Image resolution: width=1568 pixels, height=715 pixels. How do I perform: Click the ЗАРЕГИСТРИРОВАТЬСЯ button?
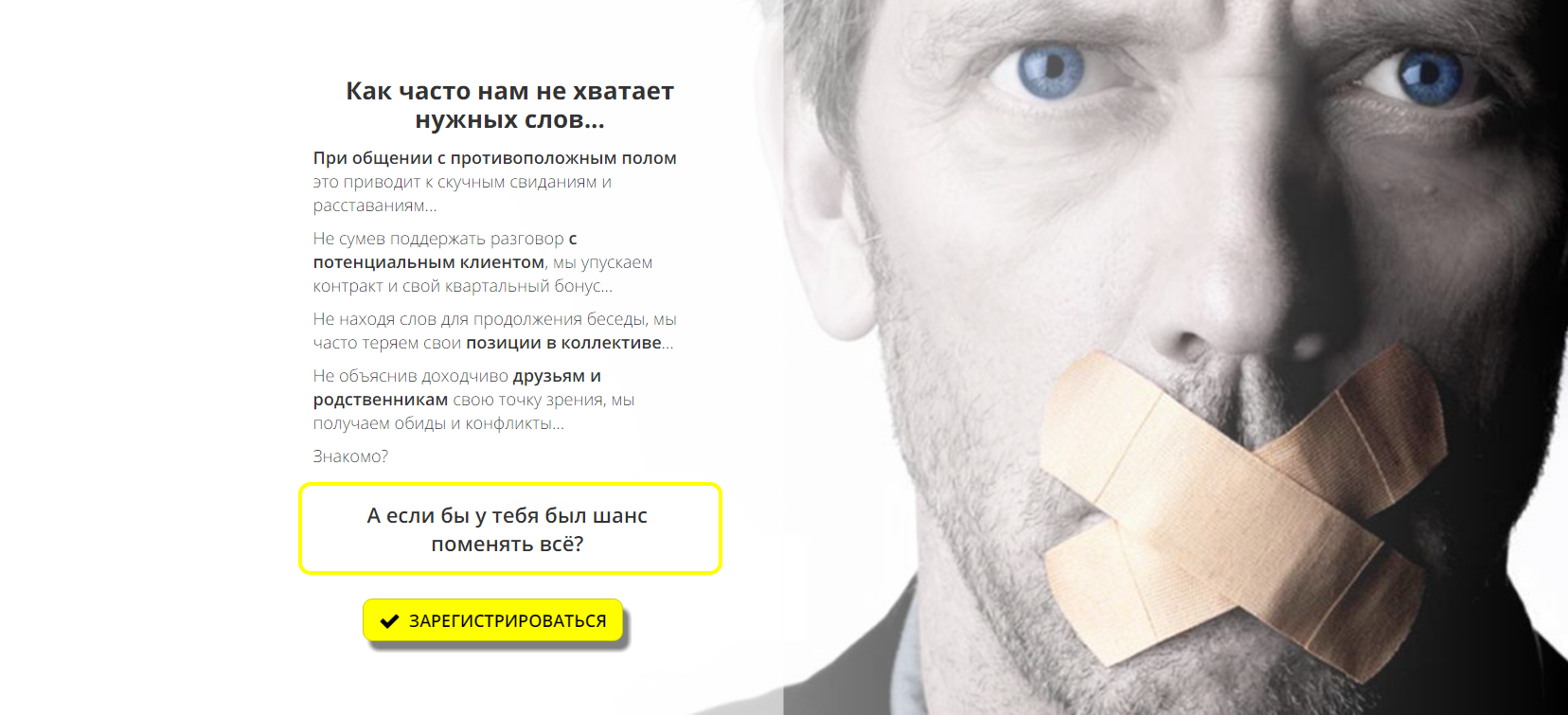click(492, 620)
